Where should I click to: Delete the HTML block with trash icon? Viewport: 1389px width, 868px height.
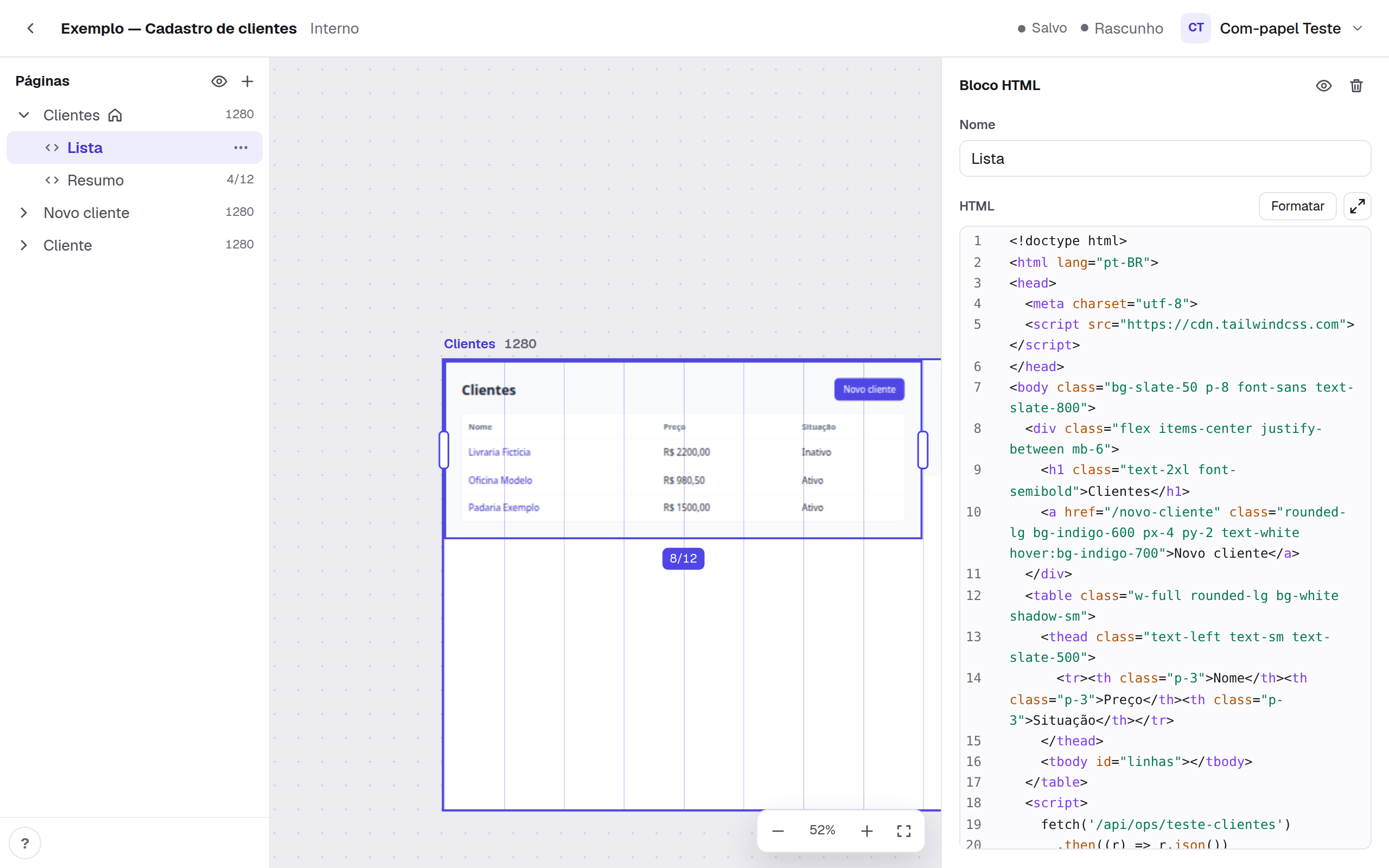(x=1356, y=86)
